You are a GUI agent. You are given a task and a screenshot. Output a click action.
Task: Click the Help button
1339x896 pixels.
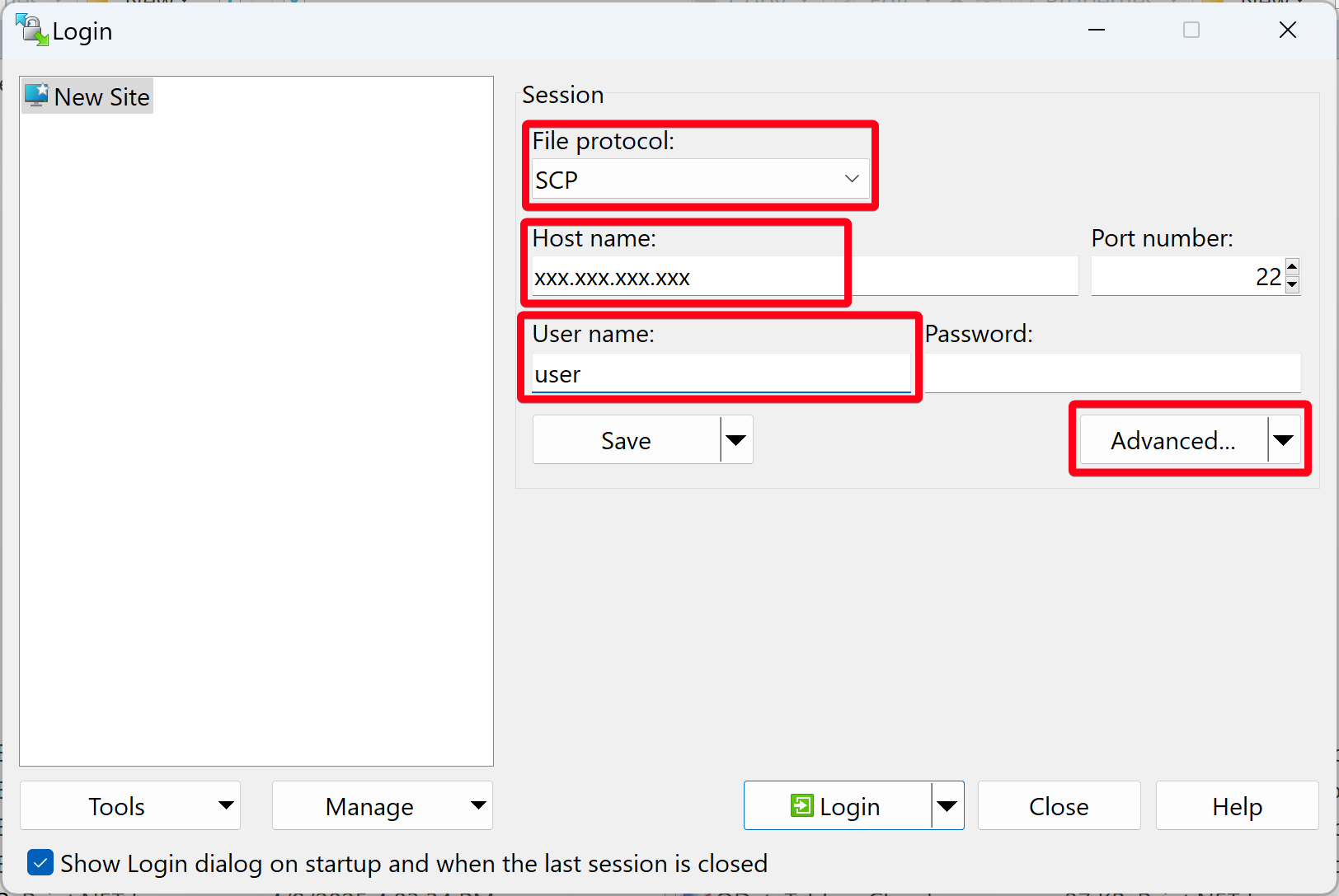point(1237,805)
